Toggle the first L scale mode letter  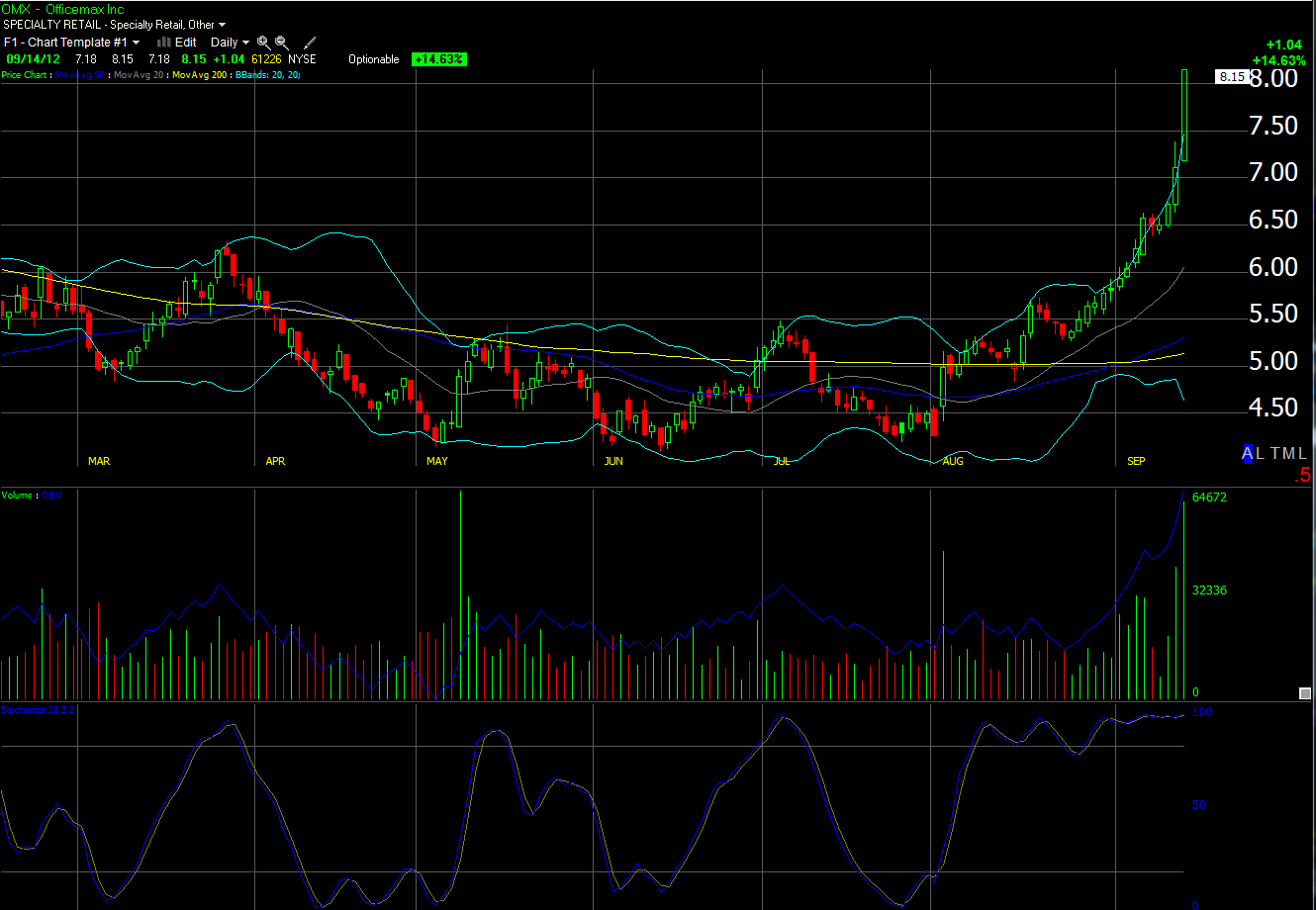click(x=1262, y=453)
